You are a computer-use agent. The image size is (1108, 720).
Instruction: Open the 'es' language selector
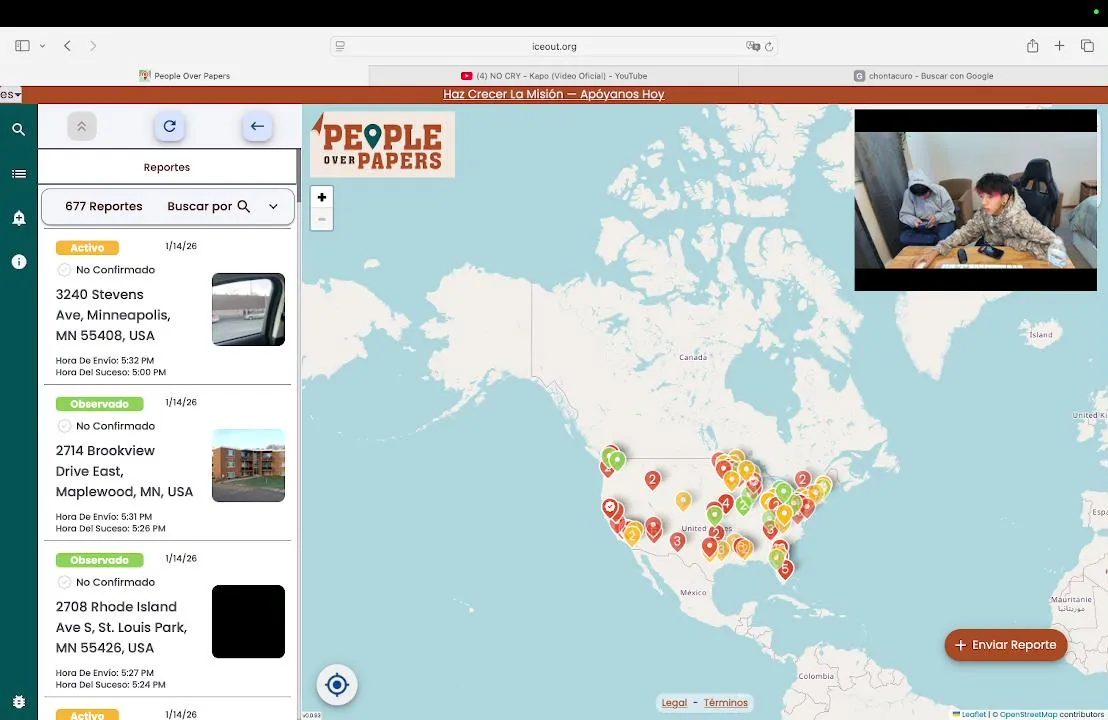(11, 94)
